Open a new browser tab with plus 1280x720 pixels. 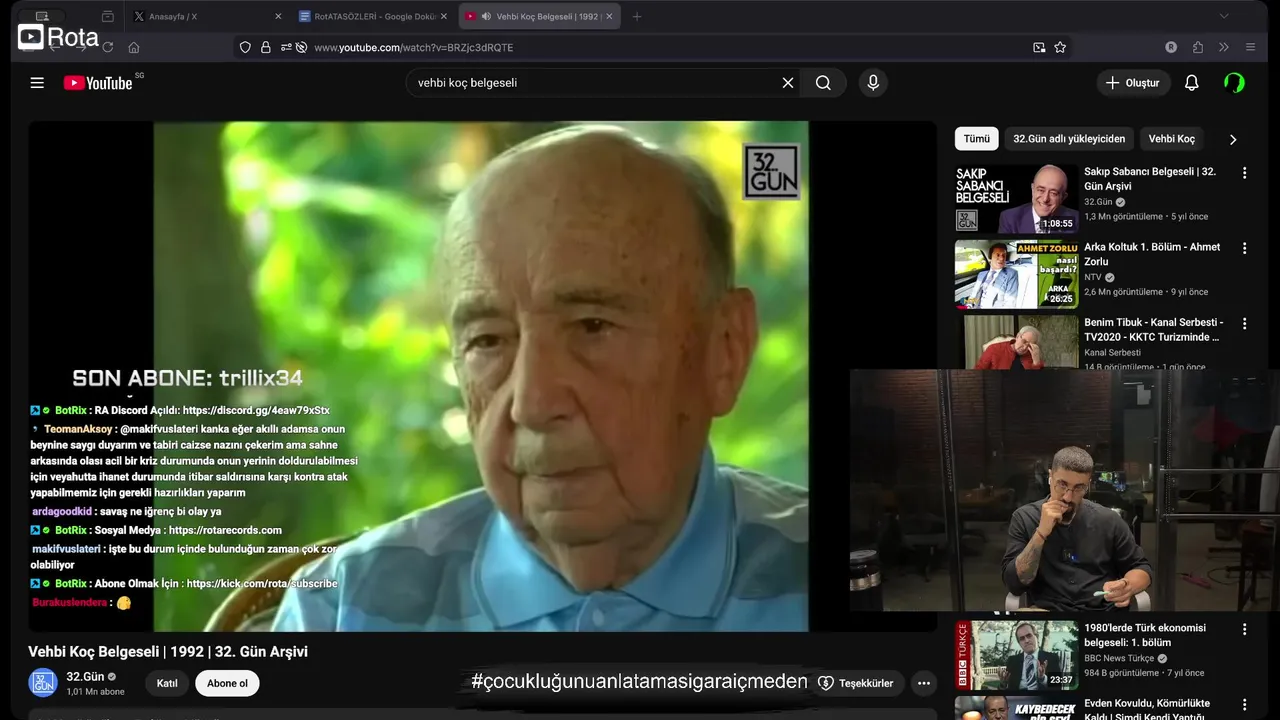(637, 16)
